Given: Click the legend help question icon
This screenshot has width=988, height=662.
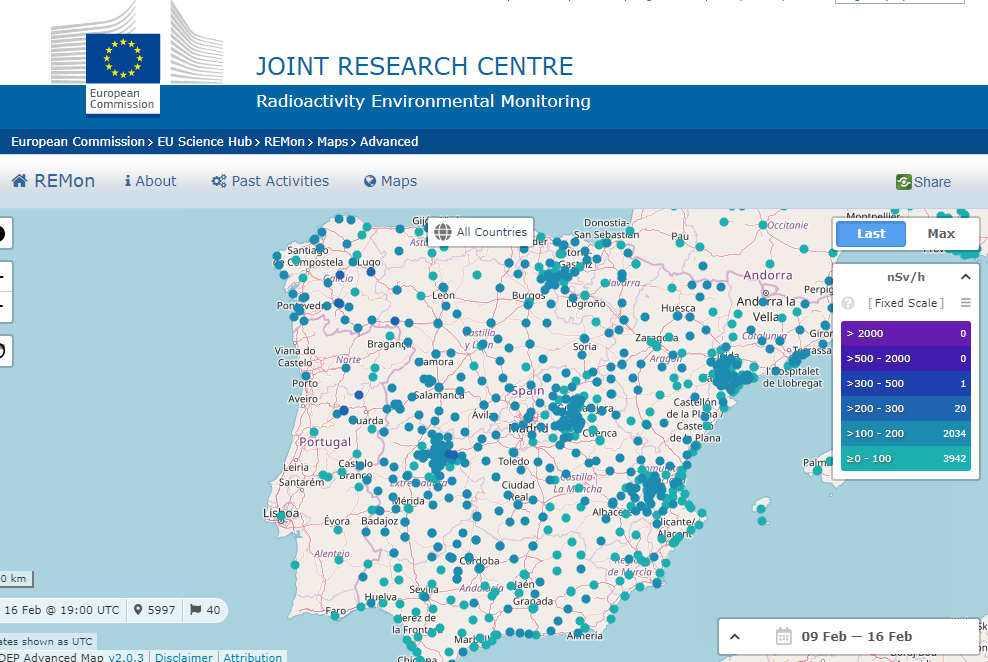Looking at the screenshot, I should (848, 303).
